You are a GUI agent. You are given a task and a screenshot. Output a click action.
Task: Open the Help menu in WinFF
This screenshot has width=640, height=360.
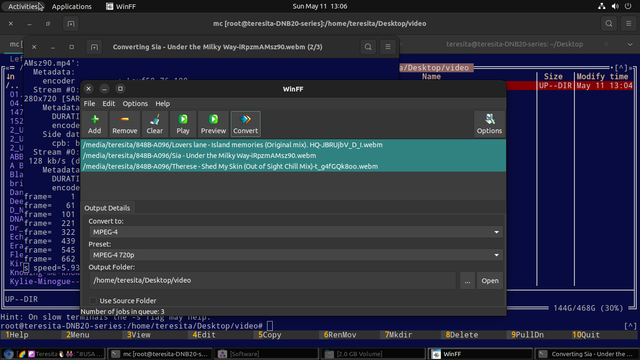(162, 104)
